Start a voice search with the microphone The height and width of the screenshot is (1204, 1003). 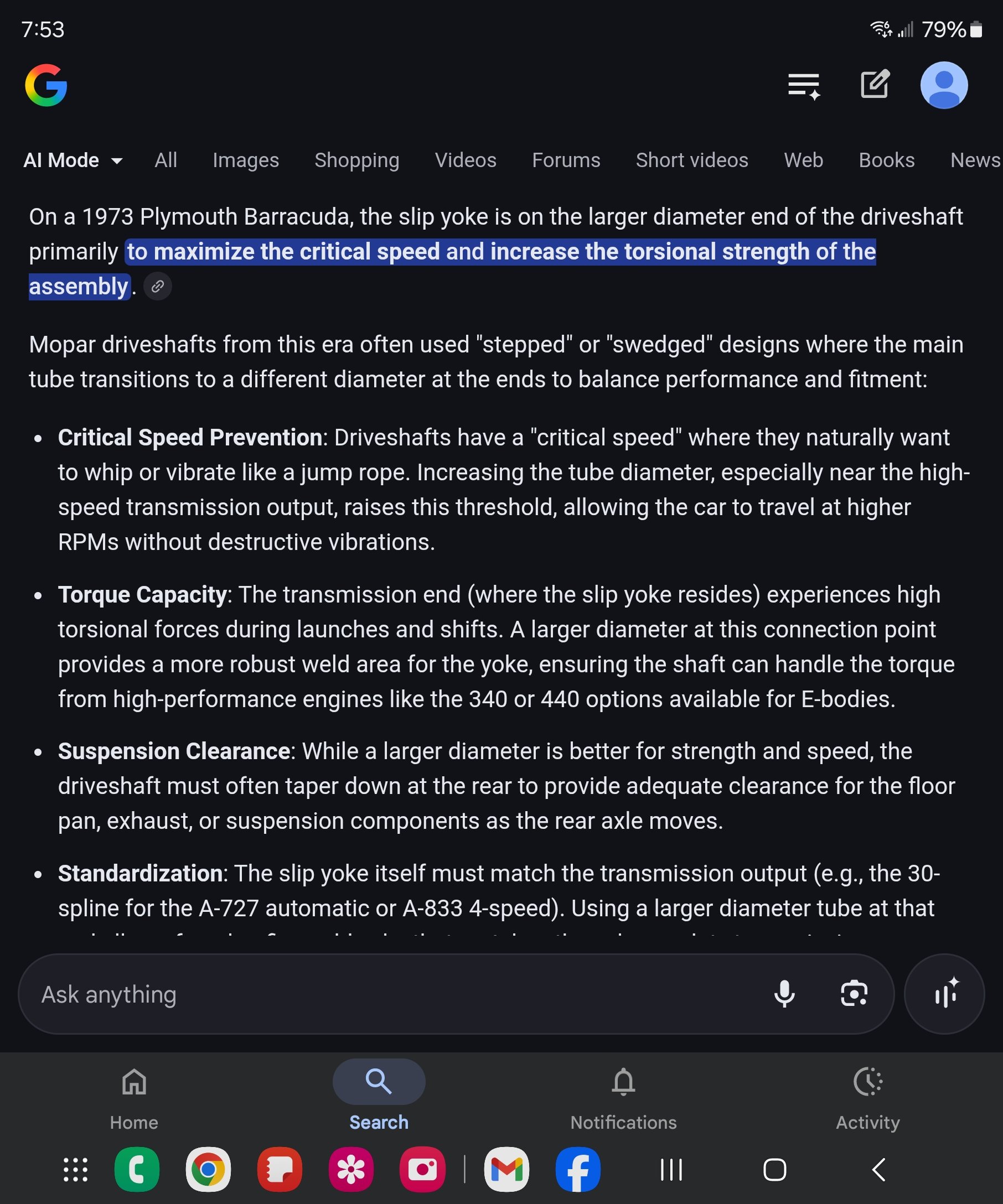(x=785, y=994)
